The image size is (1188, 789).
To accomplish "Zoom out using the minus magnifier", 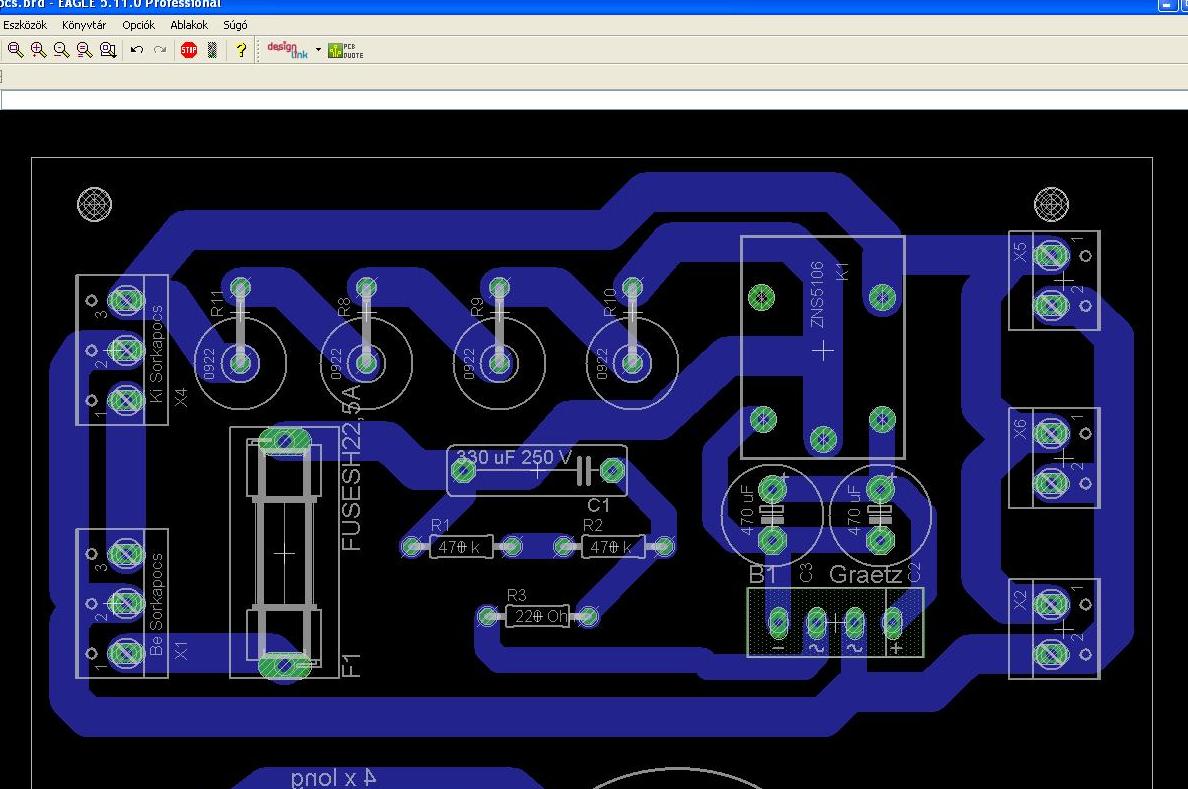I will [x=61, y=49].
